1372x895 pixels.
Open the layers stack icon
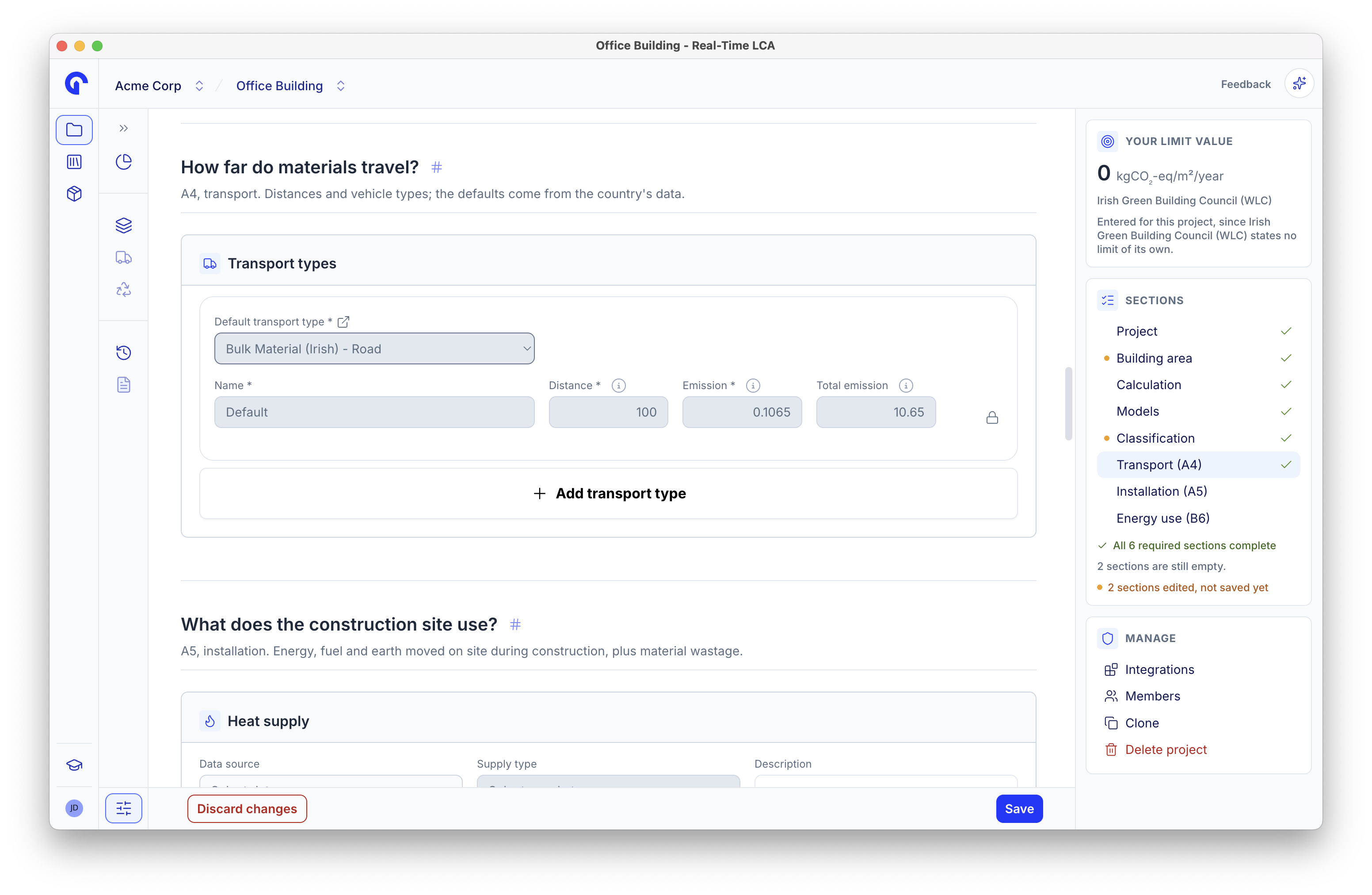pos(123,226)
